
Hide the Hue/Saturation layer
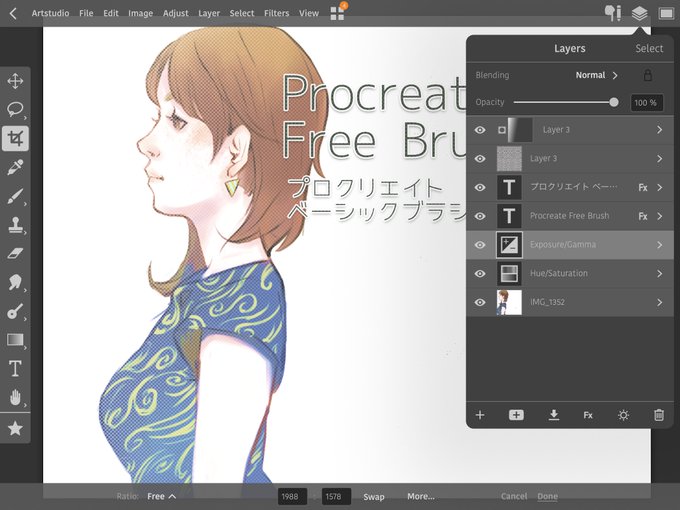[480, 274]
